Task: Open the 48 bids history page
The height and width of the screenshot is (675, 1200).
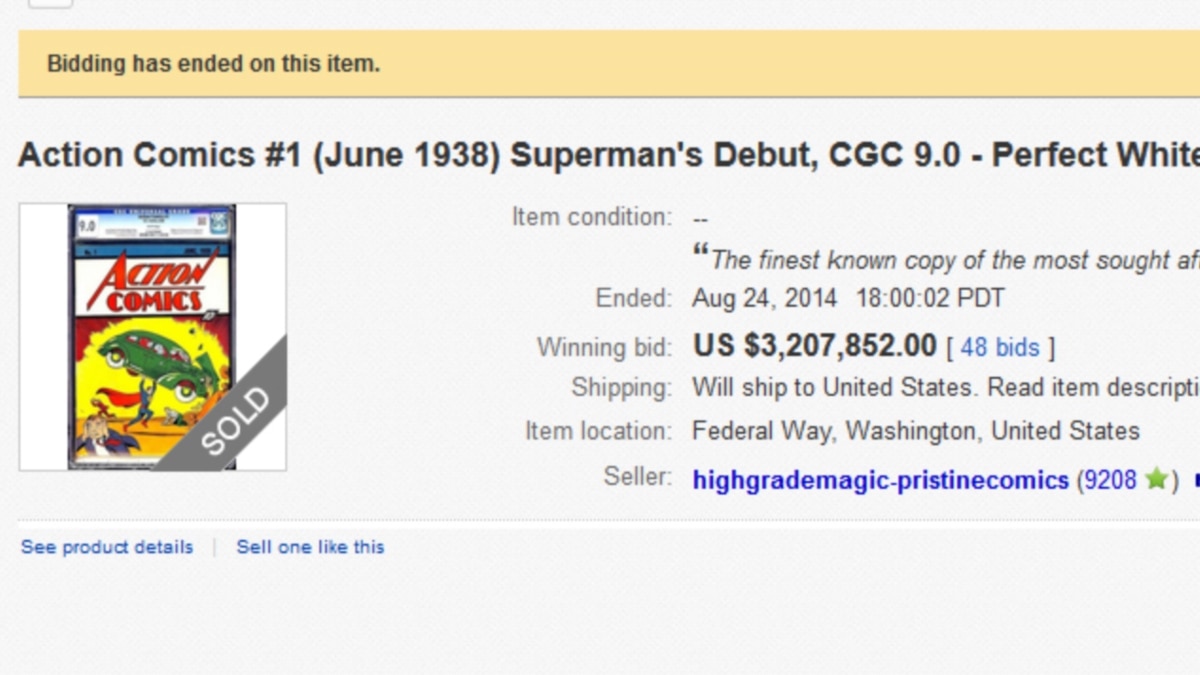Action: click(x=999, y=347)
